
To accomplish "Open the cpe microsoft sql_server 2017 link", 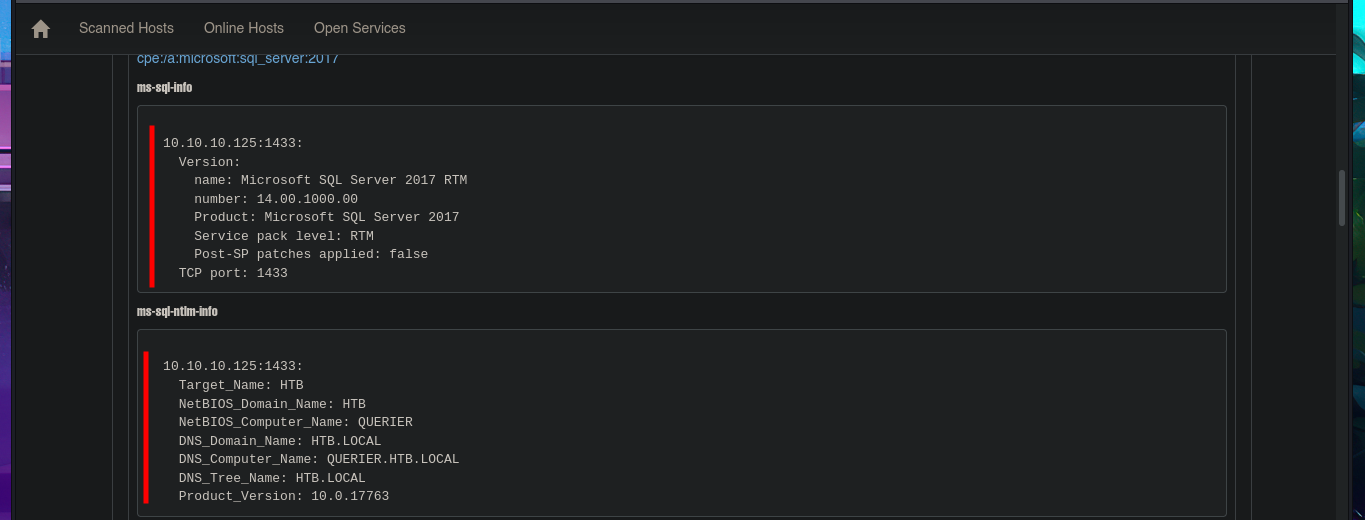I will [238, 59].
